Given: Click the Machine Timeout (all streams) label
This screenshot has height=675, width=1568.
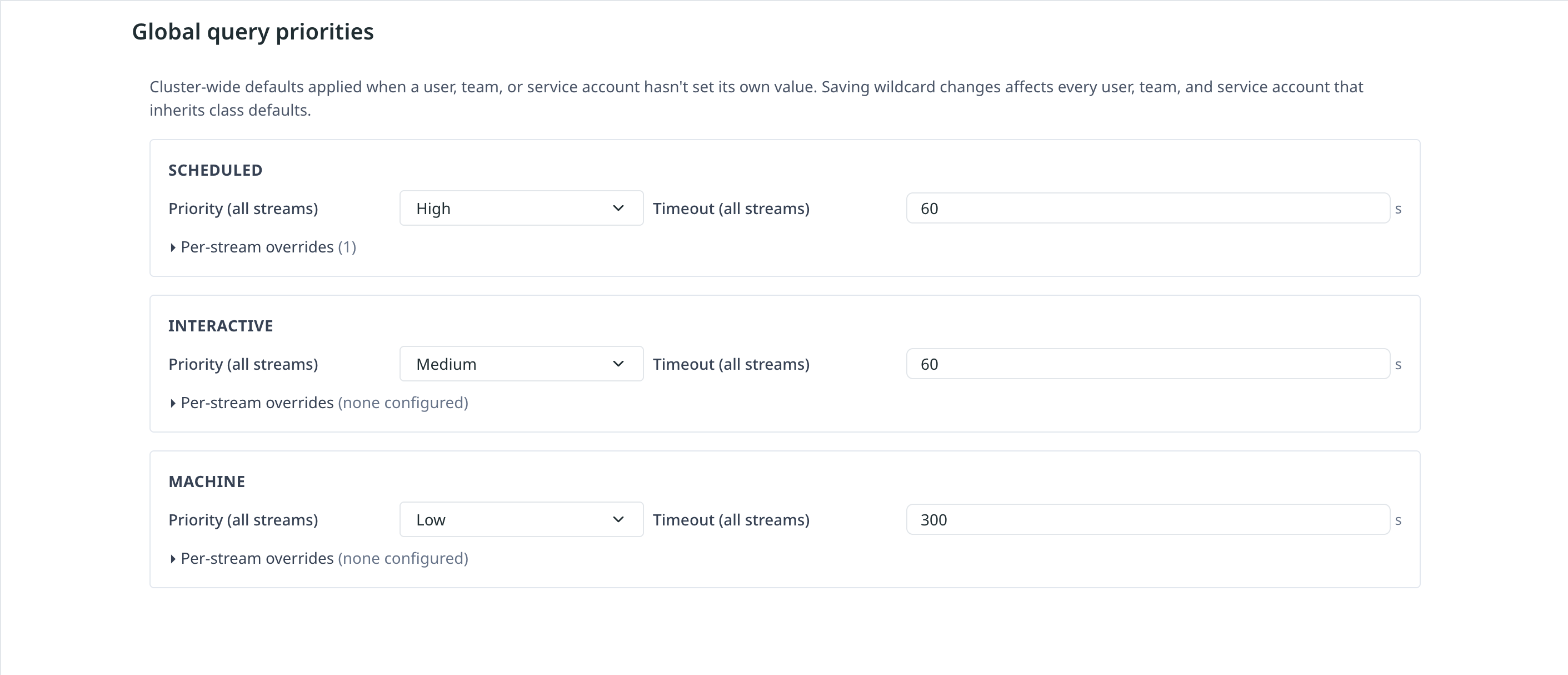Looking at the screenshot, I should pyautogui.click(x=731, y=520).
